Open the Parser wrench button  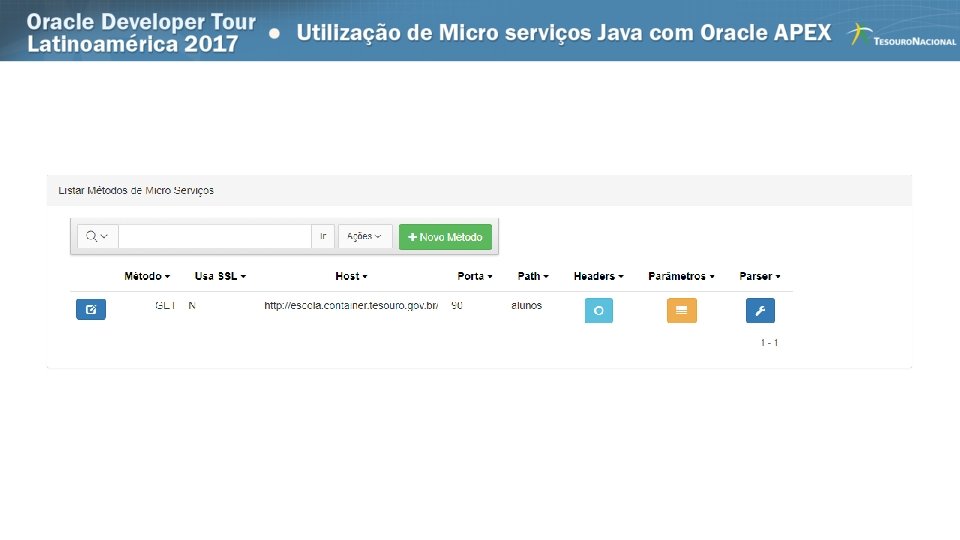pos(760,310)
